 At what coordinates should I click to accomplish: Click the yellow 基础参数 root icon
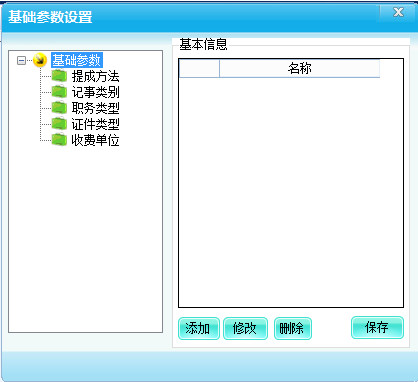40,60
